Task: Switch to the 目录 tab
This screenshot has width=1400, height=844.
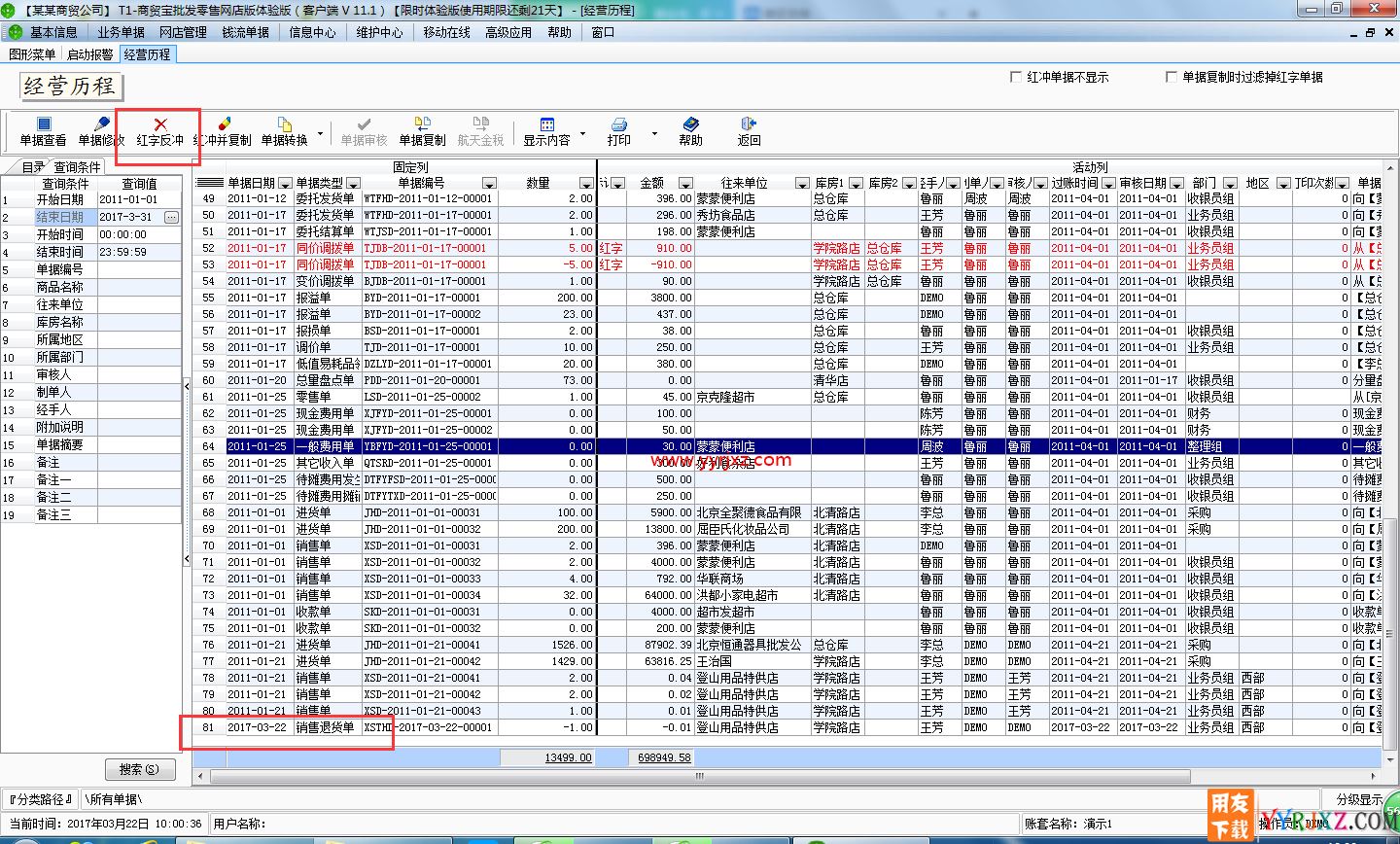Action: [33, 167]
